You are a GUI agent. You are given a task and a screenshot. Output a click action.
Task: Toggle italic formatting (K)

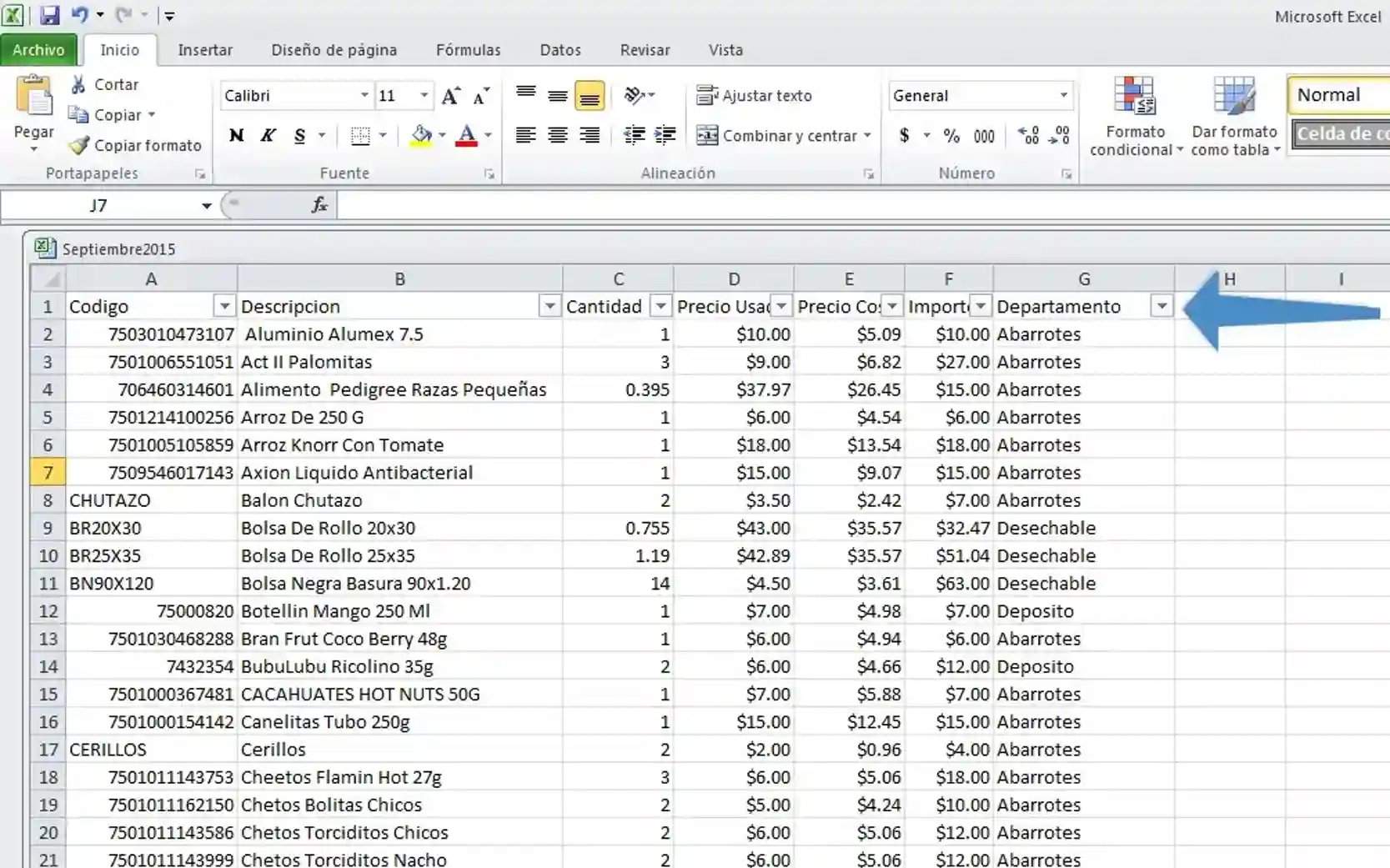point(268,135)
